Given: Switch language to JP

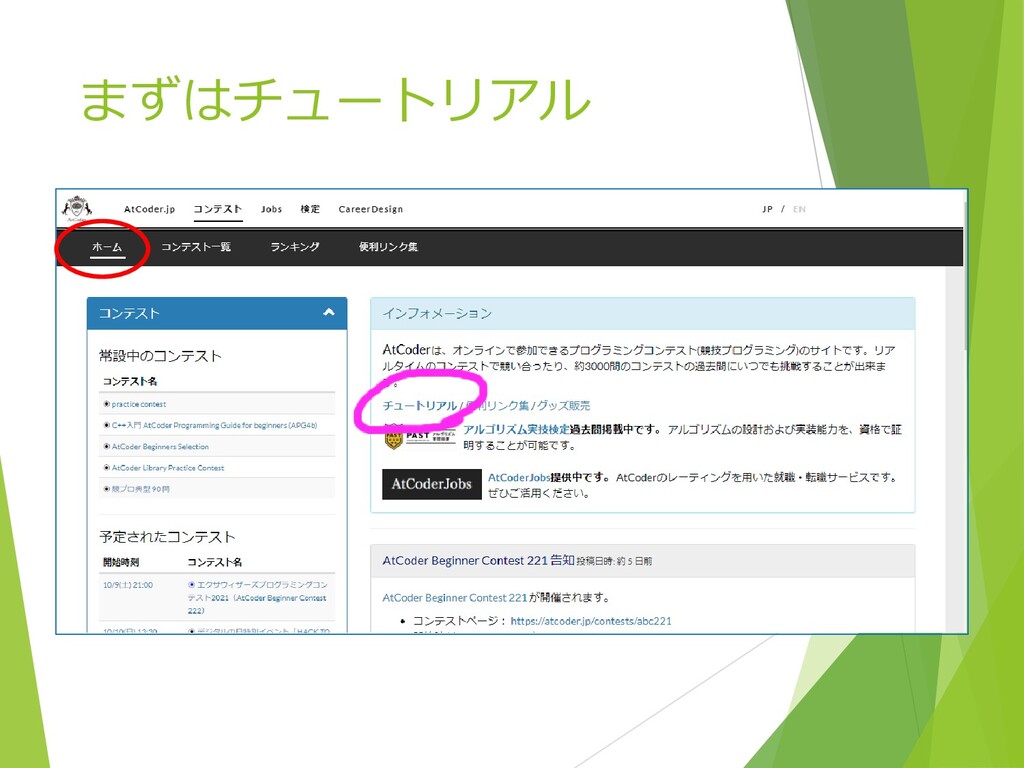Looking at the screenshot, I should coord(767,209).
